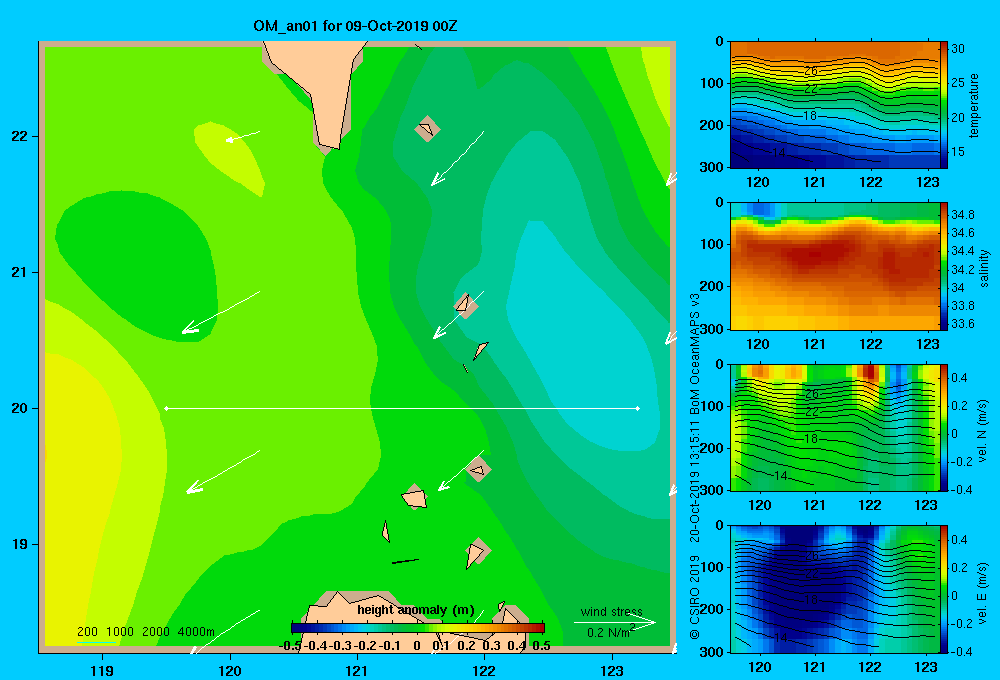
Task: Click depth label "100" on temperature plot
Action: [711, 83]
